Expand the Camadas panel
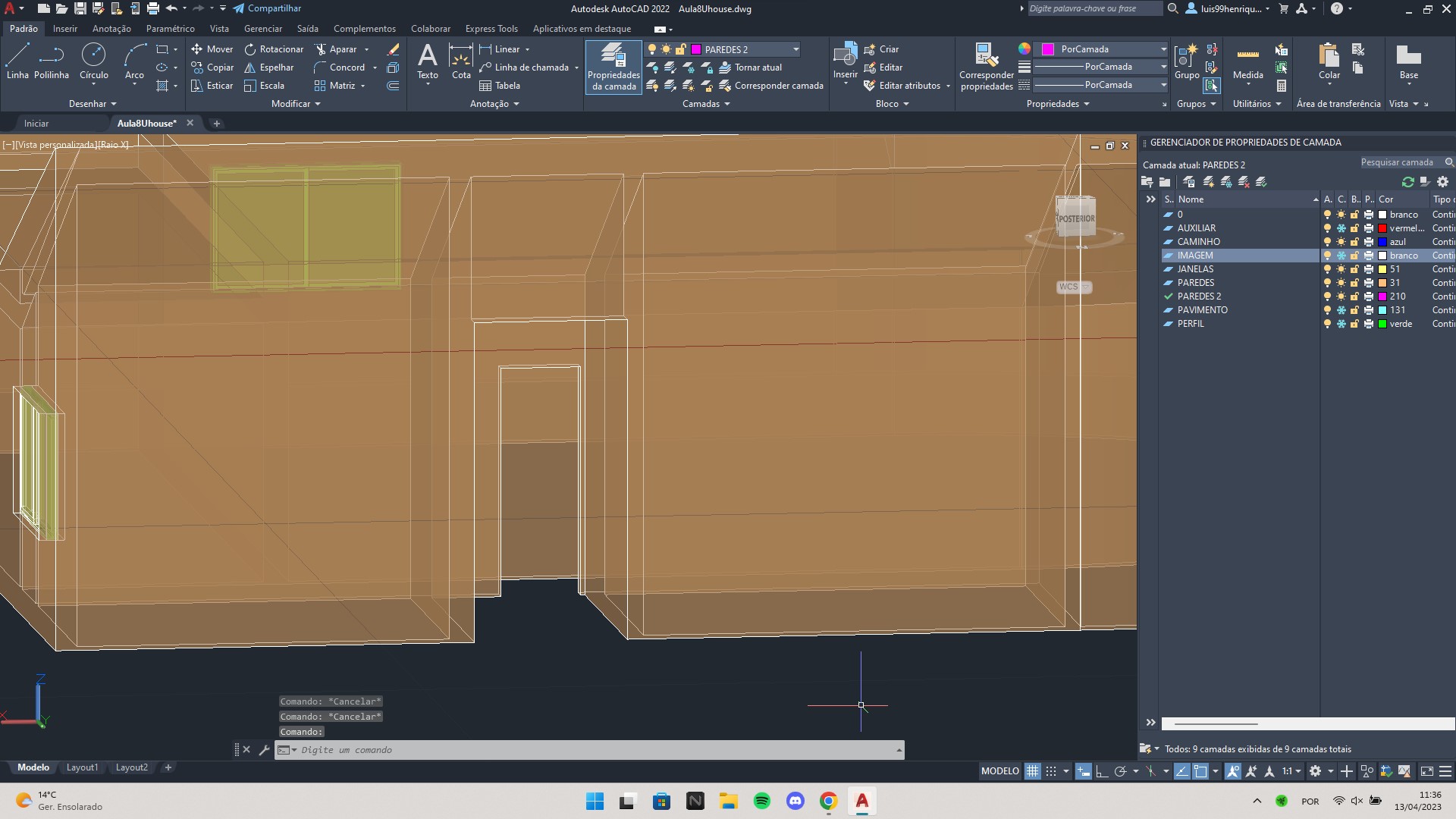Image resolution: width=1456 pixels, height=819 pixels. tap(706, 104)
